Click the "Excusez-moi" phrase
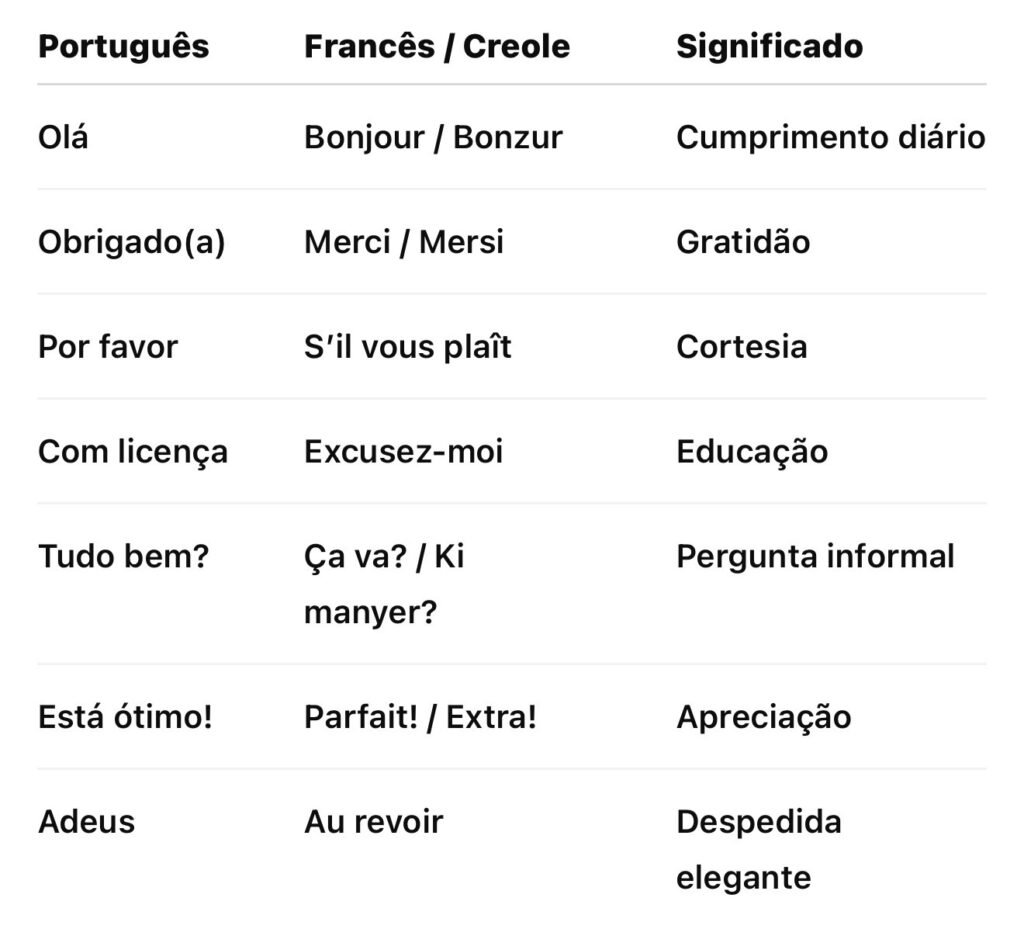This screenshot has height=929, width=1024. click(x=403, y=452)
